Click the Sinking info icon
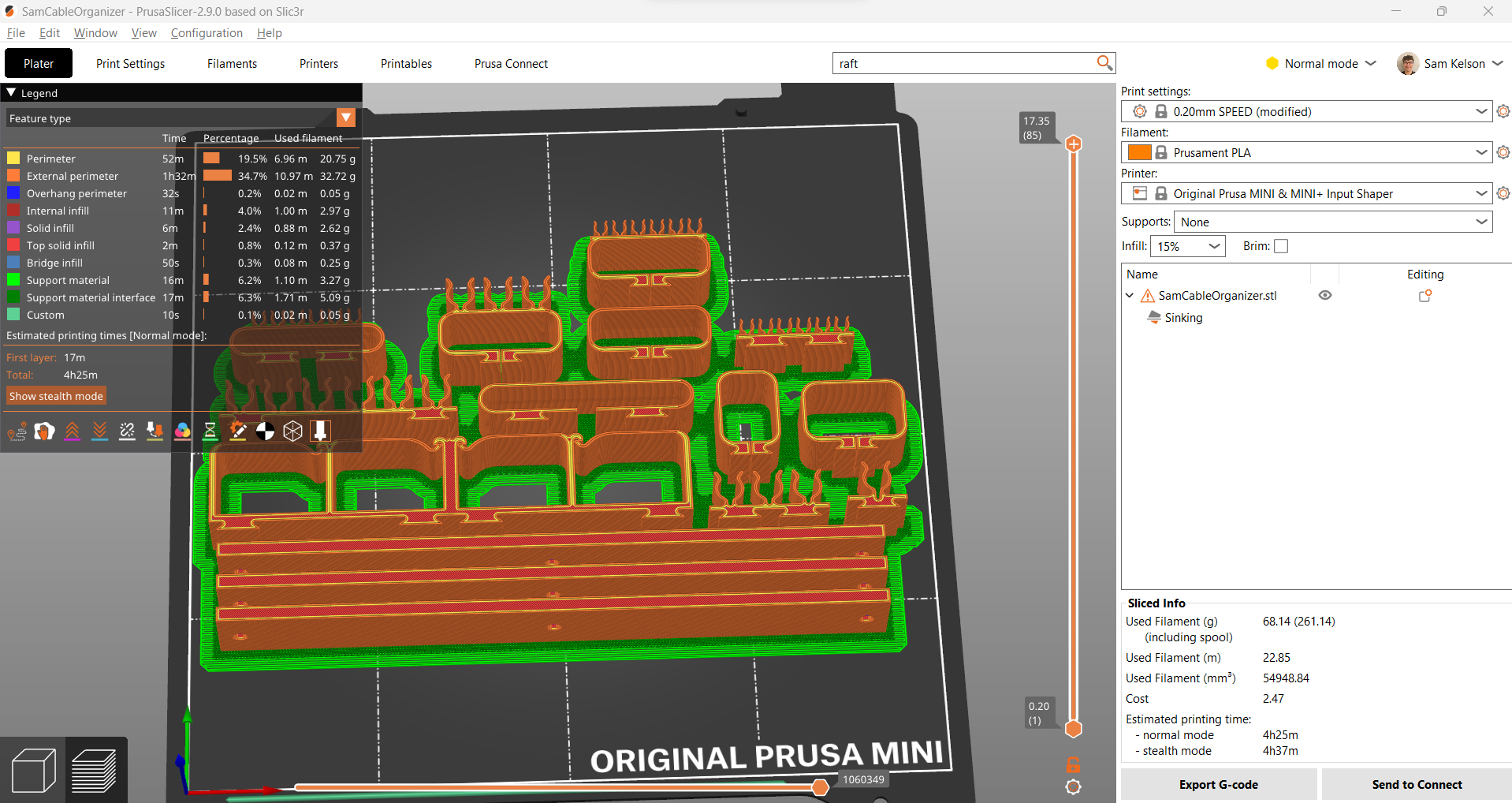The height and width of the screenshot is (803, 1512). pos(1155,317)
